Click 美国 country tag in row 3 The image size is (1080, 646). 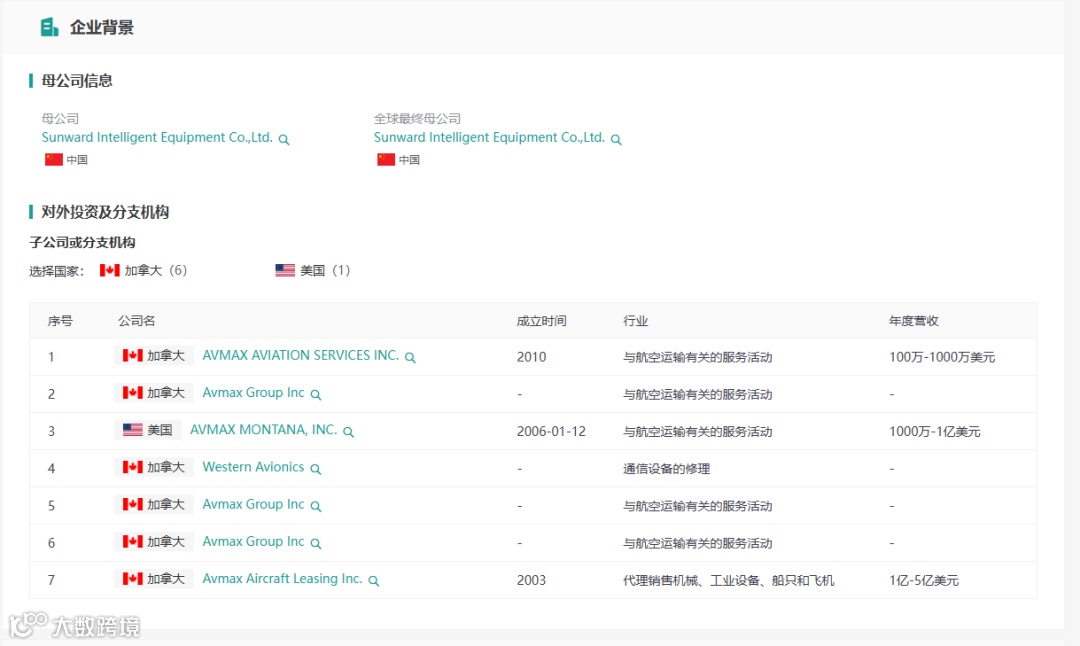(147, 430)
